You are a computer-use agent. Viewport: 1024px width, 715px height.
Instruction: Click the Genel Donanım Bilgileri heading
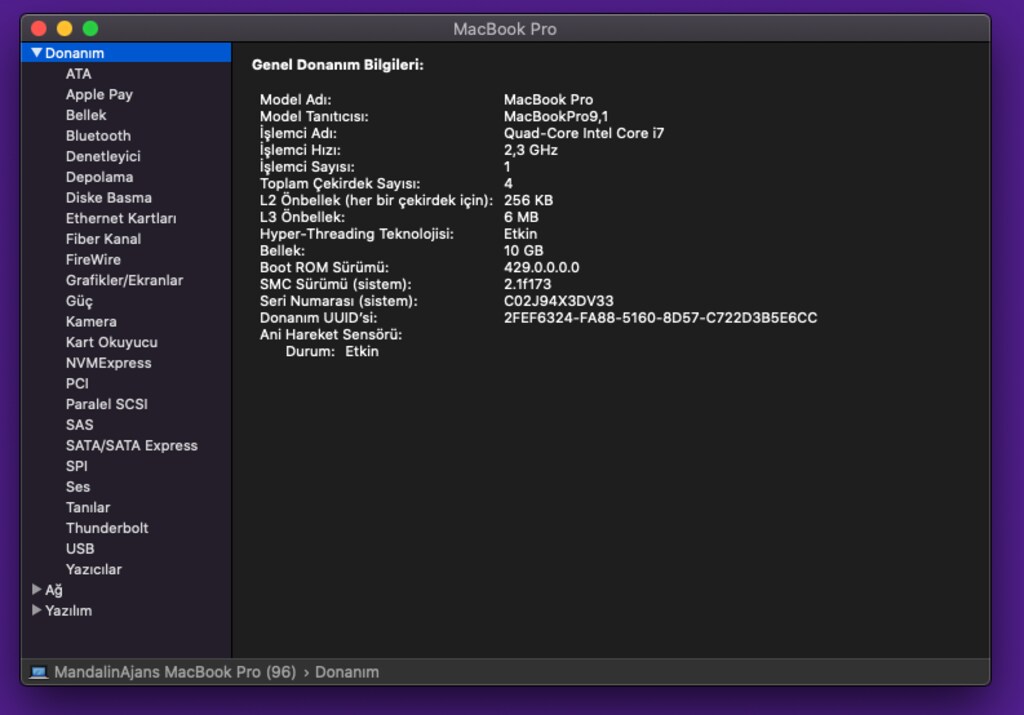[338, 65]
